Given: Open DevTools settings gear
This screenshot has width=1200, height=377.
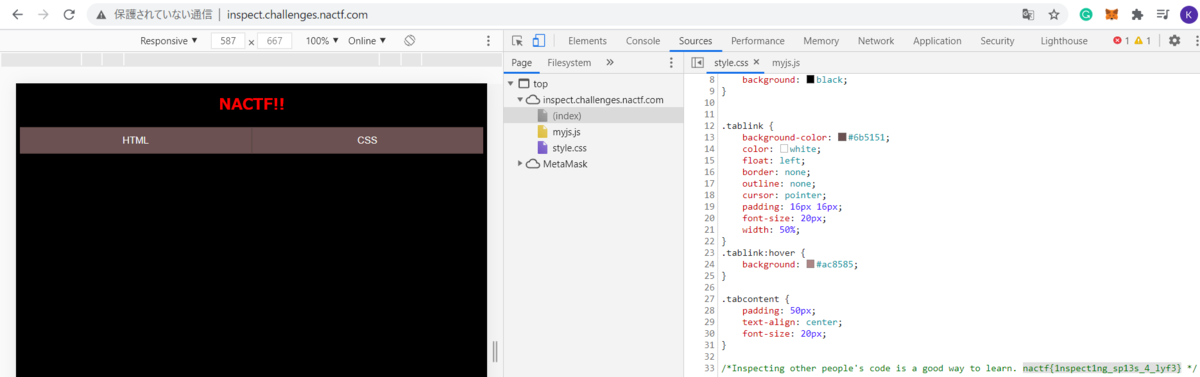Looking at the screenshot, I should (x=1174, y=41).
